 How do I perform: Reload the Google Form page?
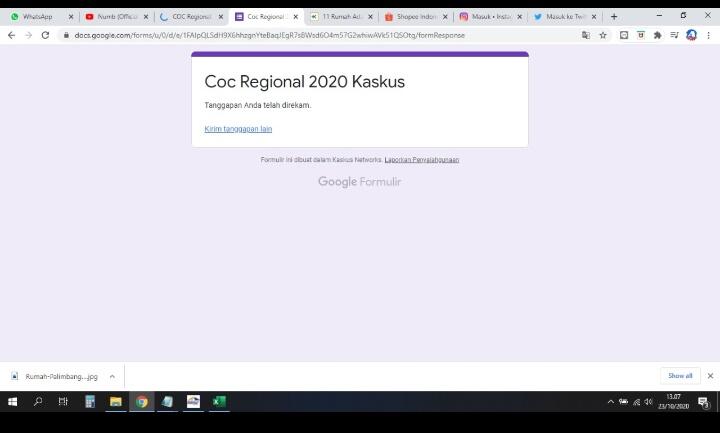pos(45,35)
